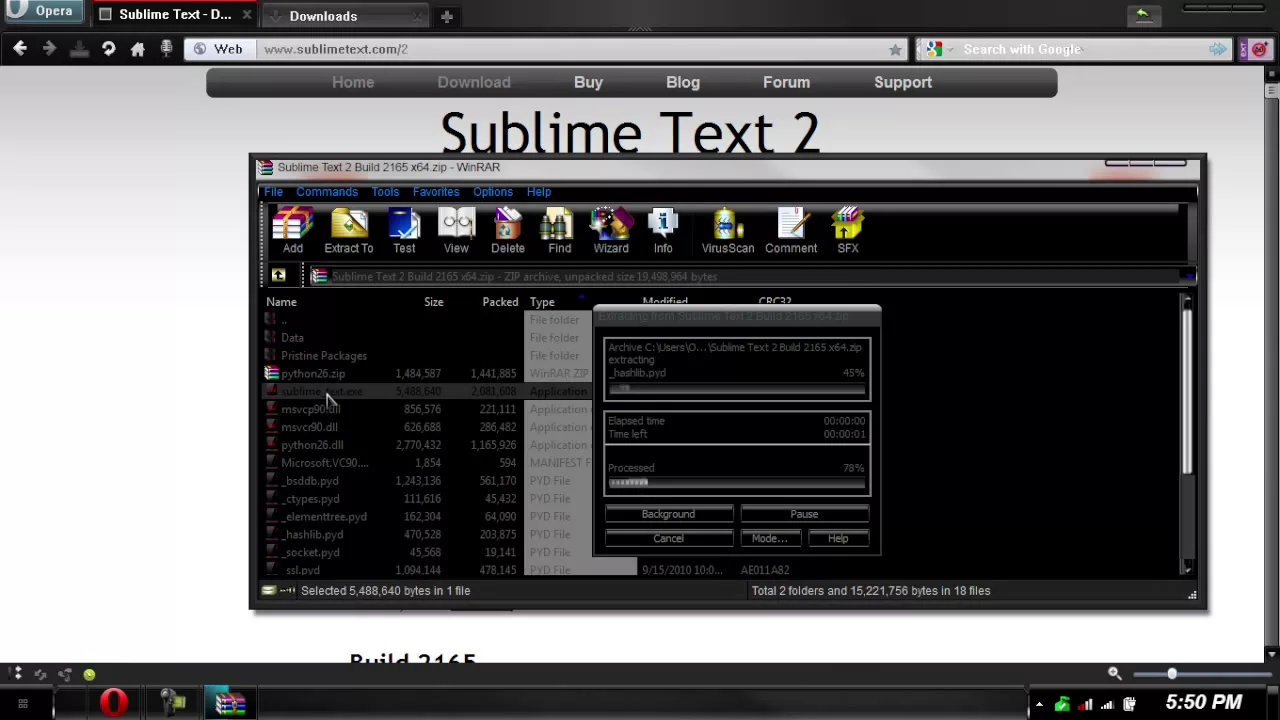Click Opera reload page icon
This screenshot has width=1280, height=720.
(108, 48)
